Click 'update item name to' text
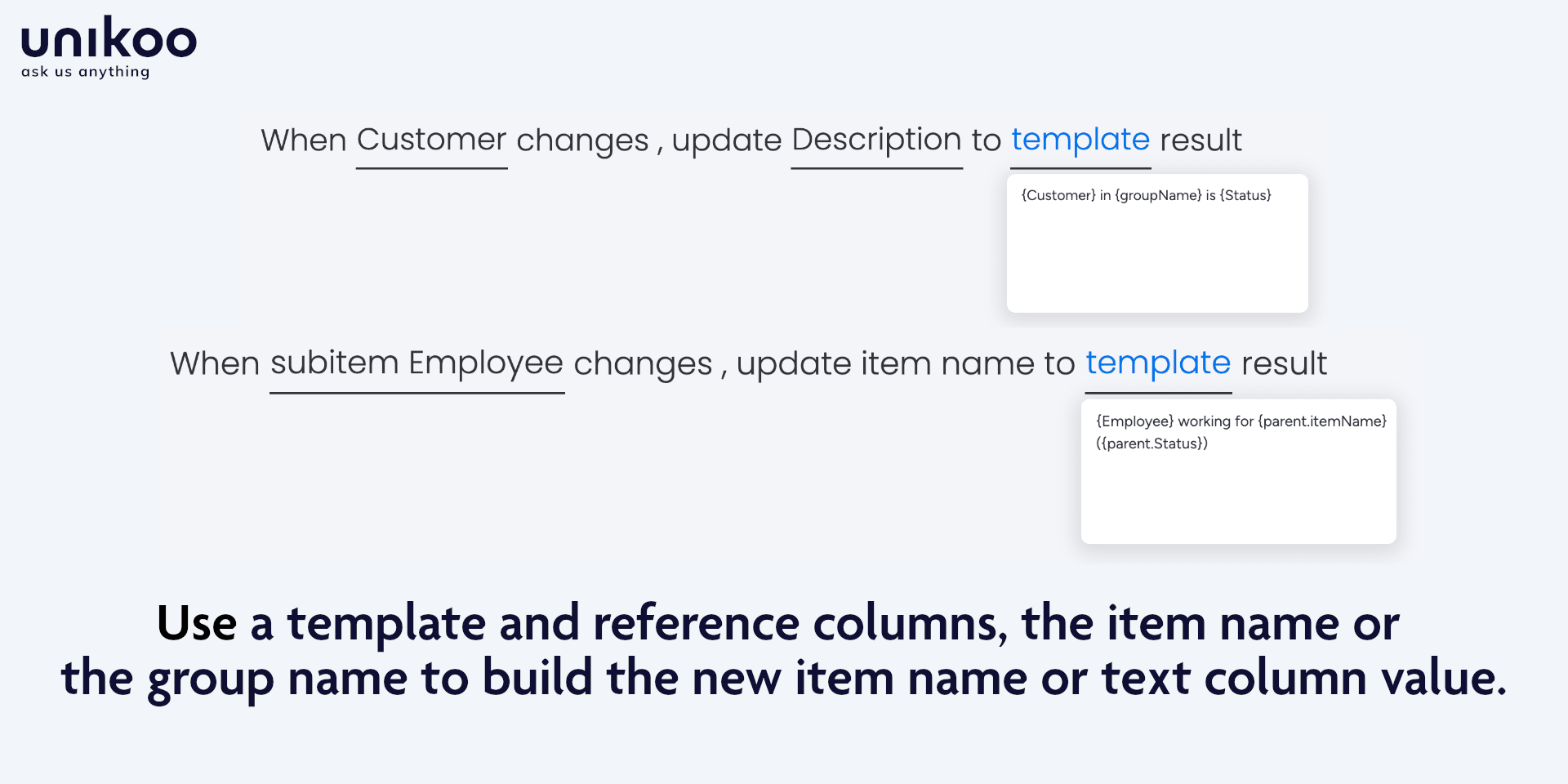1568x784 pixels. click(905, 363)
